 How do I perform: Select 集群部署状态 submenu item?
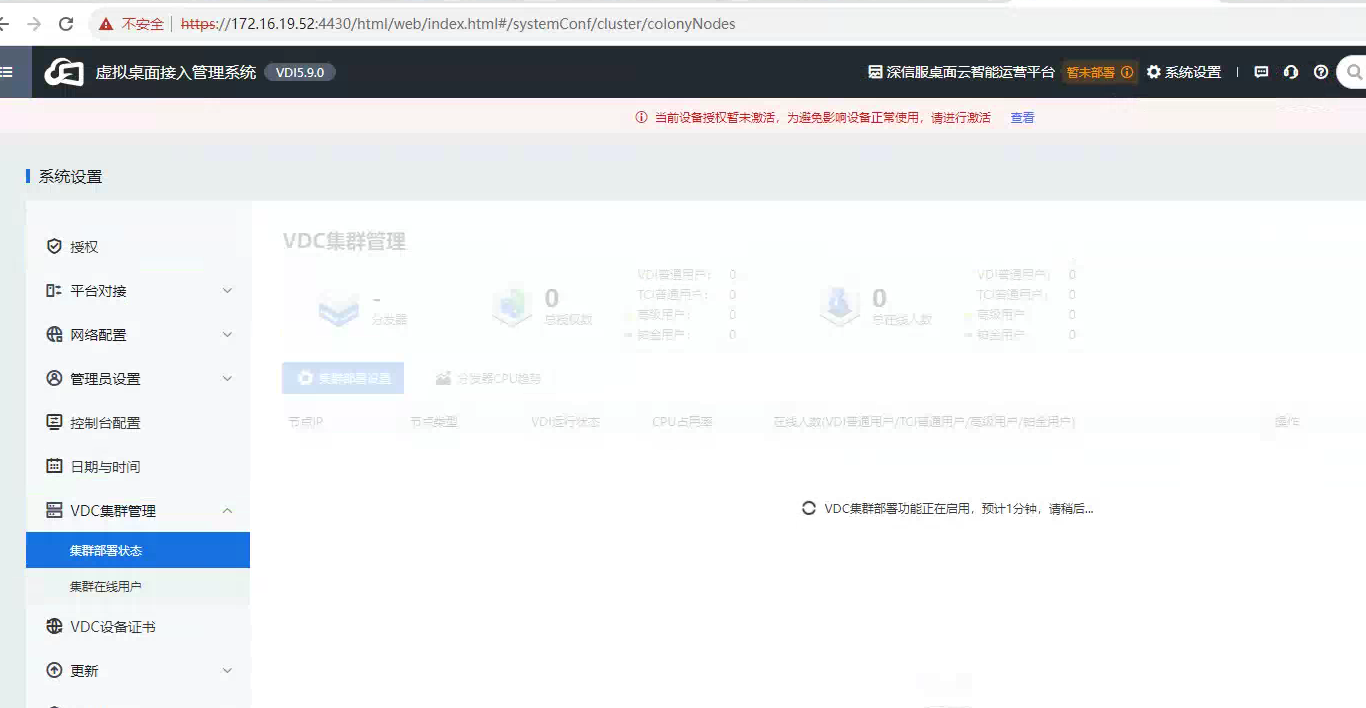coord(138,550)
